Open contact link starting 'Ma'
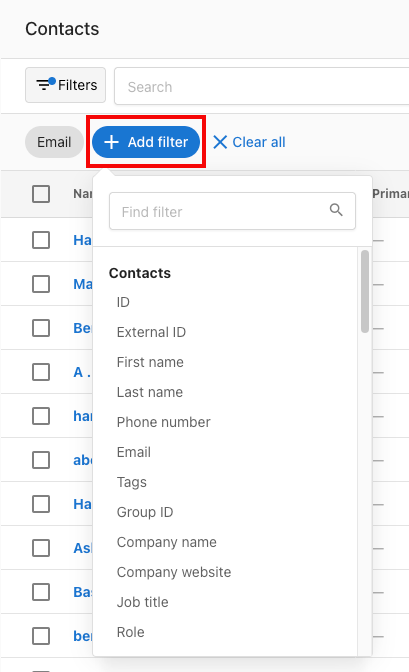409x672 pixels. [83, 284]
